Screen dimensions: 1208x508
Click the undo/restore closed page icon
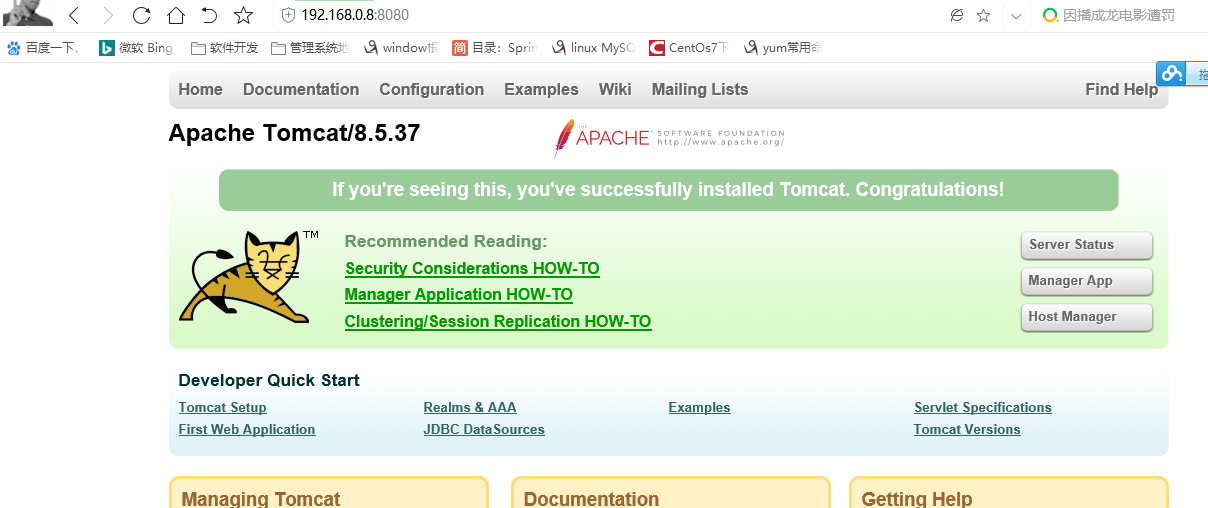point(209,15)
